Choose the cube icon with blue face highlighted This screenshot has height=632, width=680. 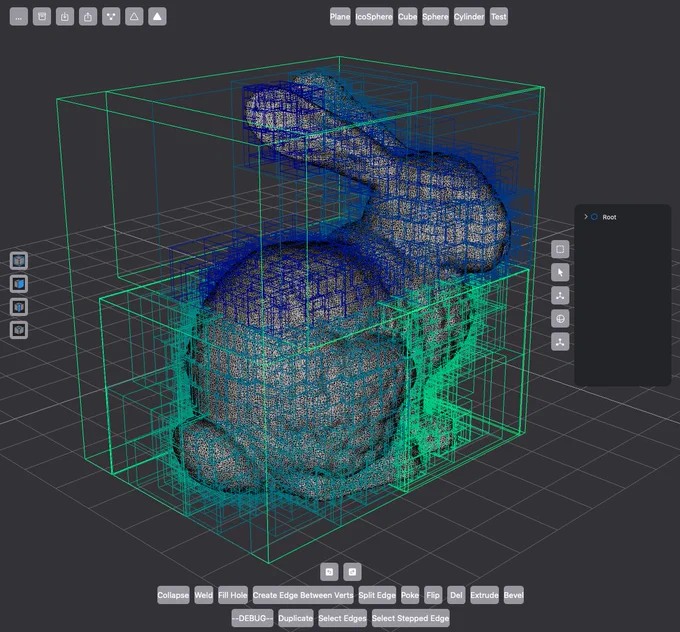pyautogui.click(x=19, y=284)
